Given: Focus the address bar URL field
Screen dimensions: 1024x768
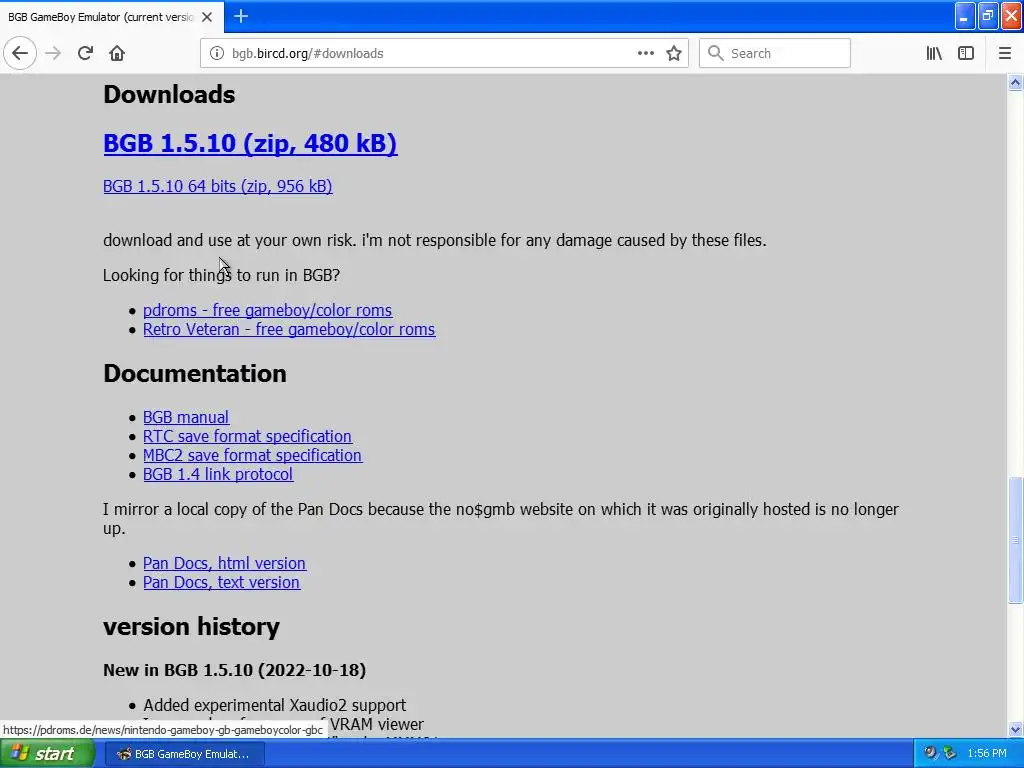Looking at the screenshot, I should [431, 53].
